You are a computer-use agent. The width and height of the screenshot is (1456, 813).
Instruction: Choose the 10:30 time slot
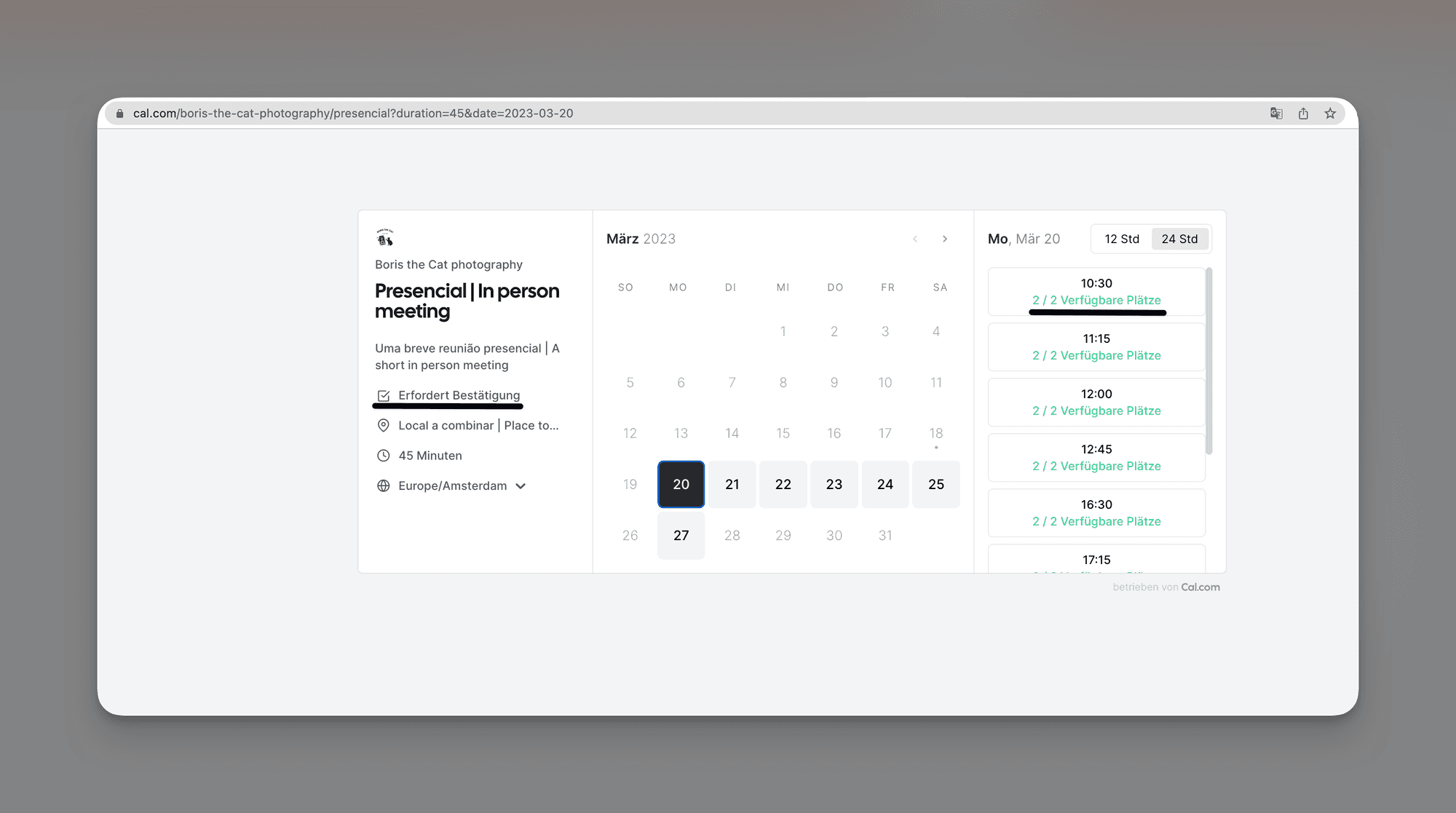(1096, 291)
